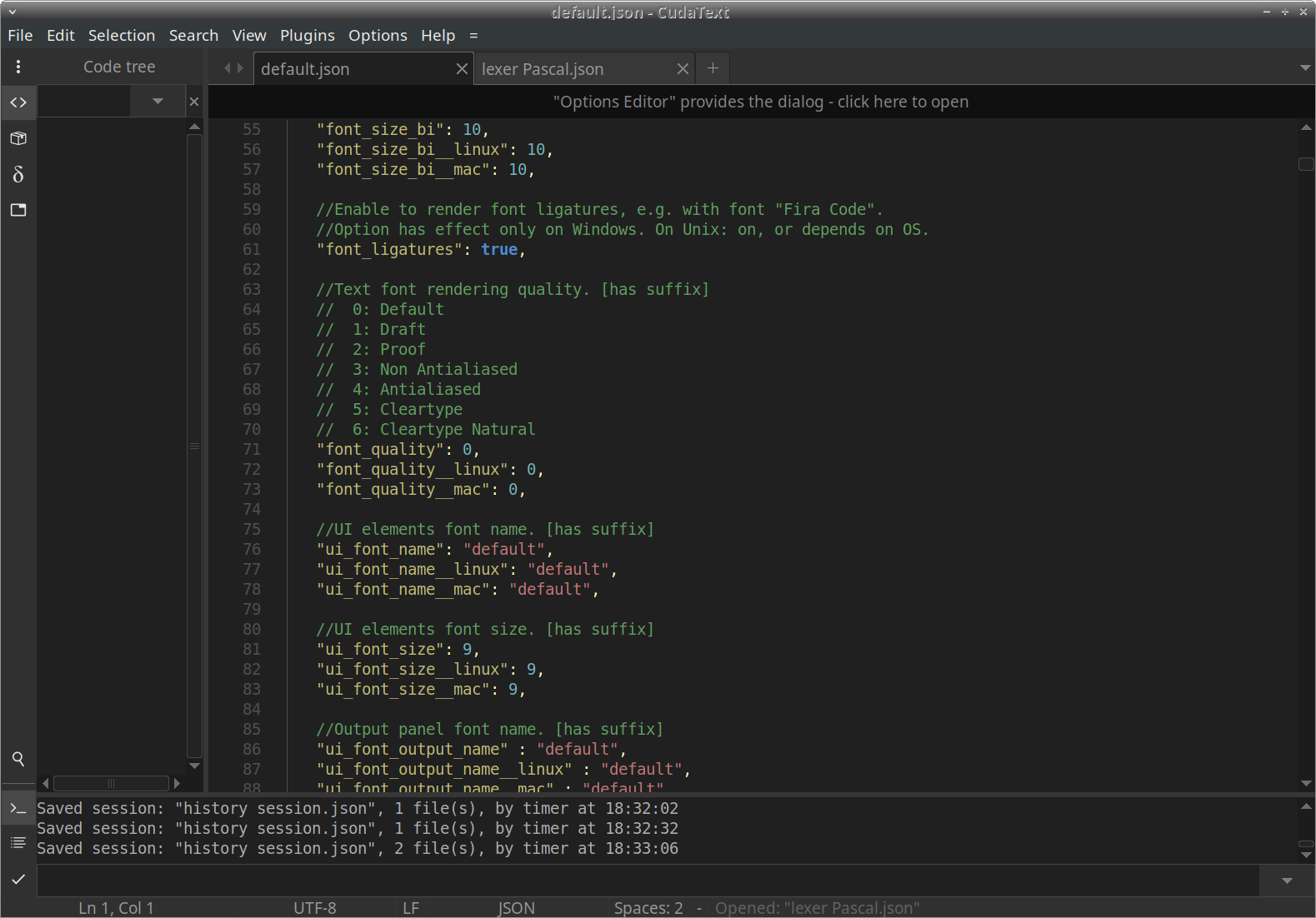
Task: Click the console command input field
Action: [x=647, y=881]
